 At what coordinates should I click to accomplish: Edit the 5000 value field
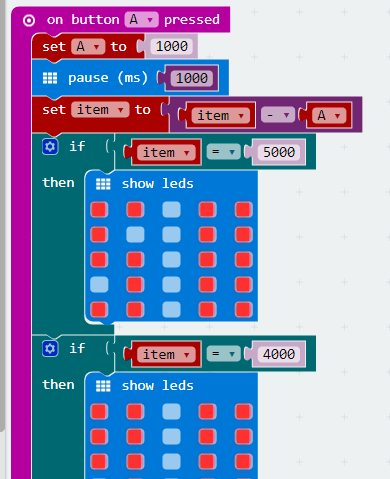pos(279,152)
